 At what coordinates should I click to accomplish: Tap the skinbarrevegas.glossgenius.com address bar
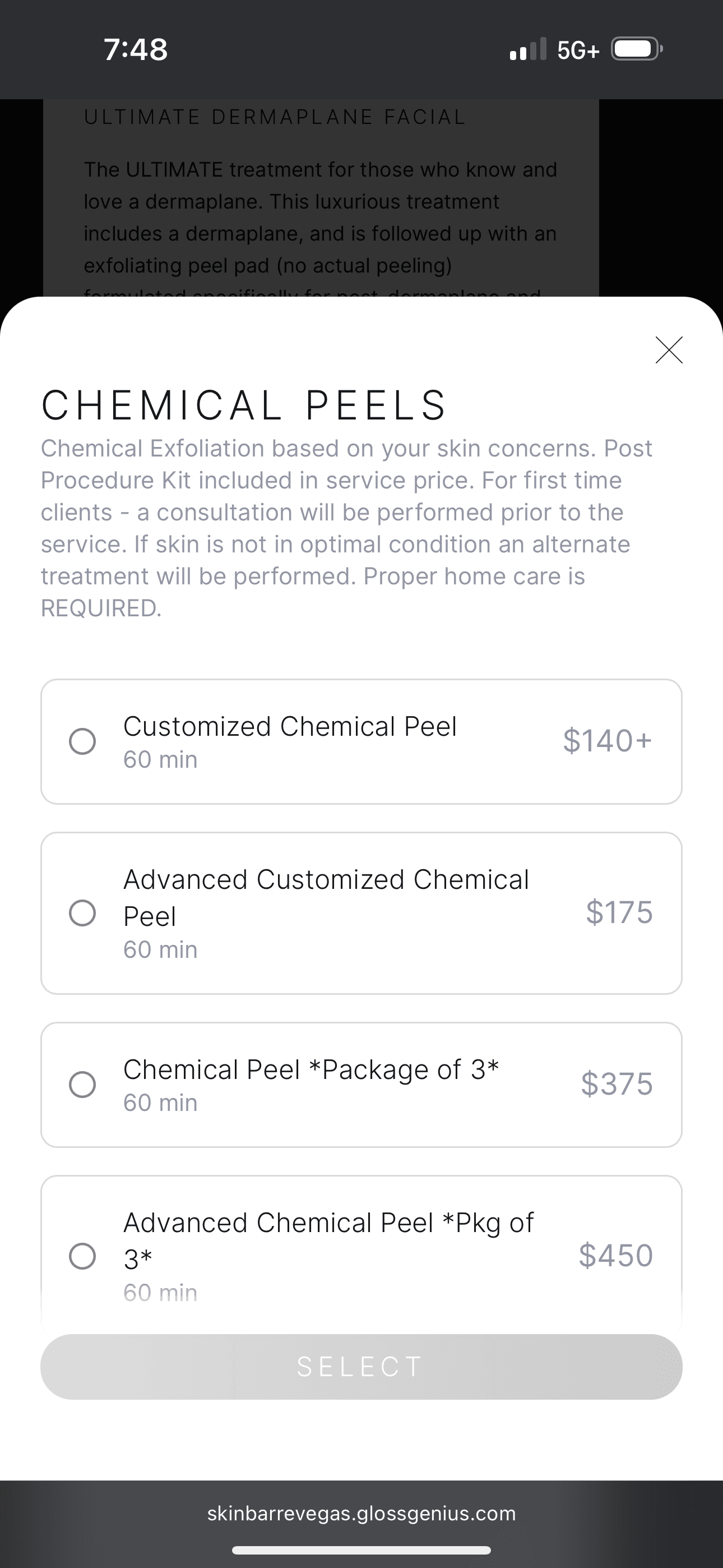[x=361, y=1513]
